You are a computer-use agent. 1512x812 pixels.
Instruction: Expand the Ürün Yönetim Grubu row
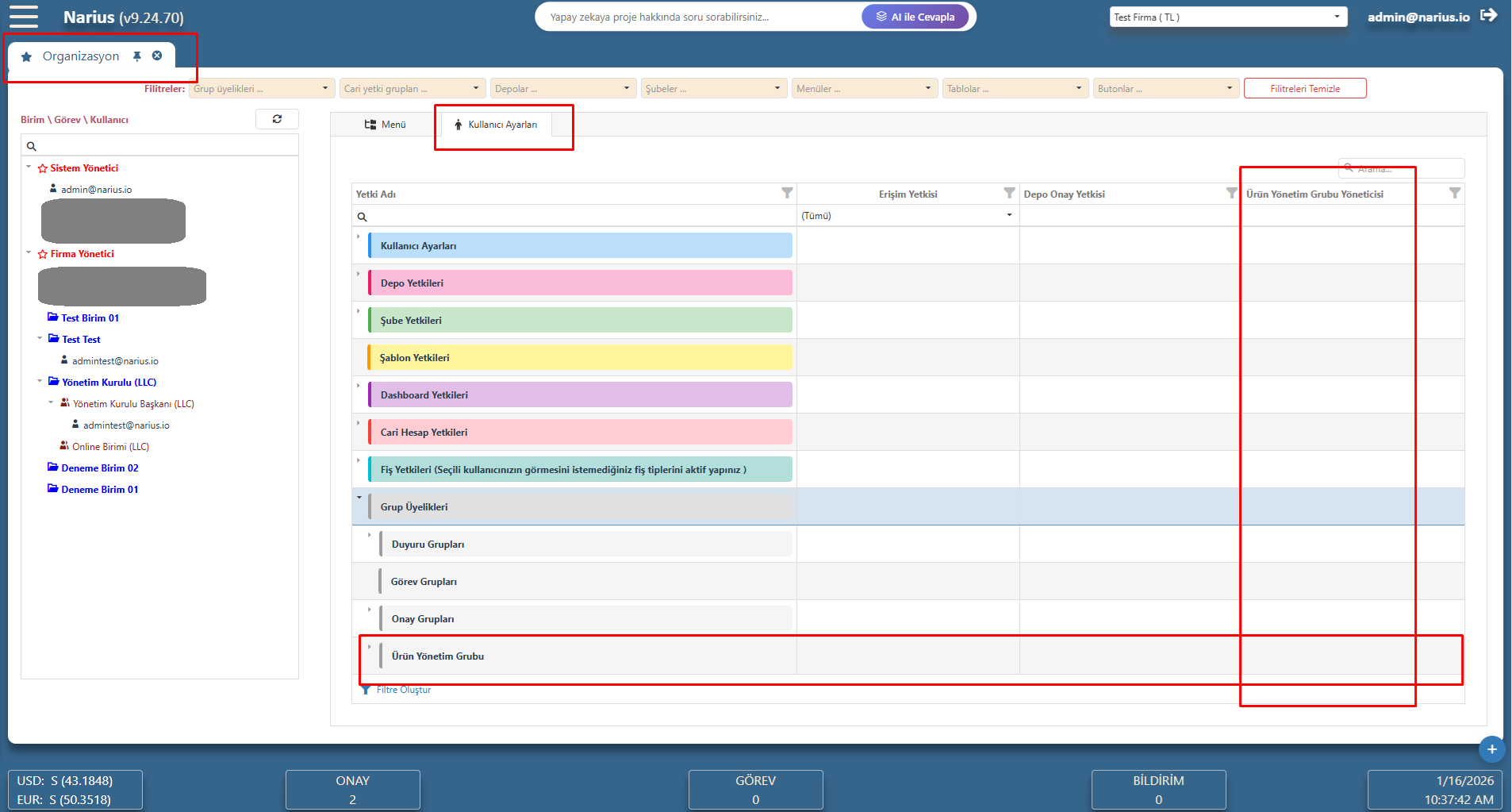coord(370,647)
